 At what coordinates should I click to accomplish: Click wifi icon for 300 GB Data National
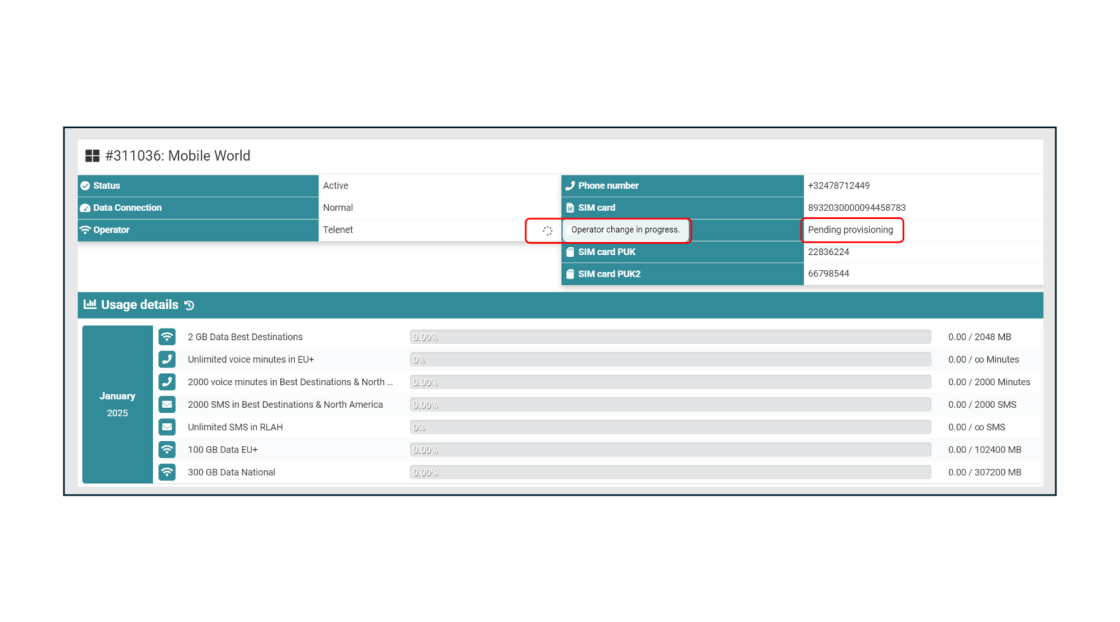pyautogui.click(x=167, y=472)
